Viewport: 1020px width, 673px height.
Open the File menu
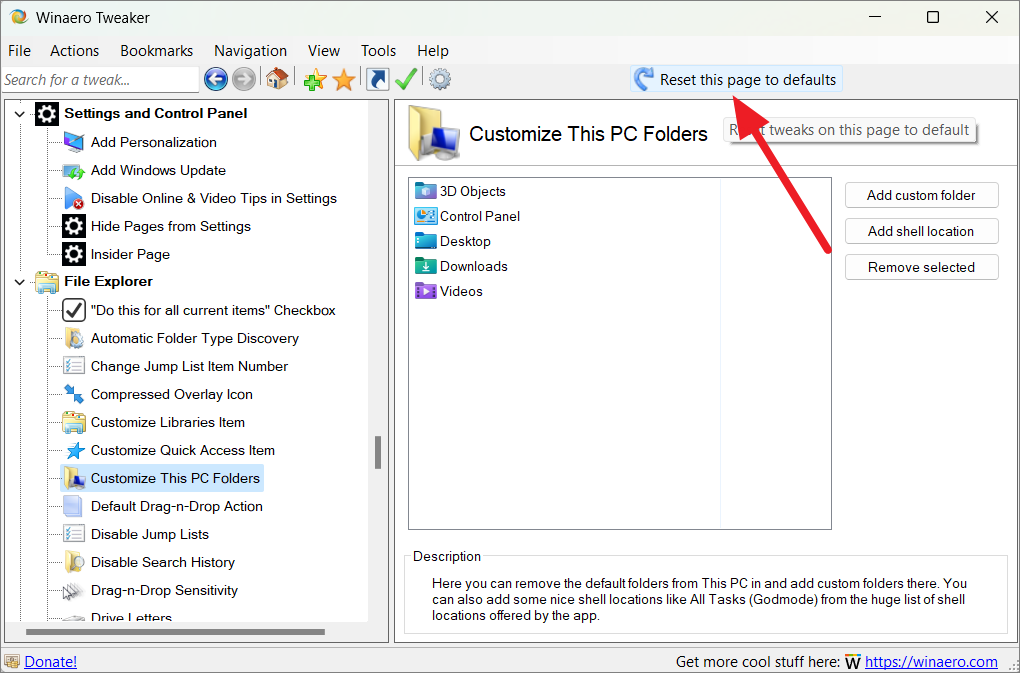[x=20, y=51]
